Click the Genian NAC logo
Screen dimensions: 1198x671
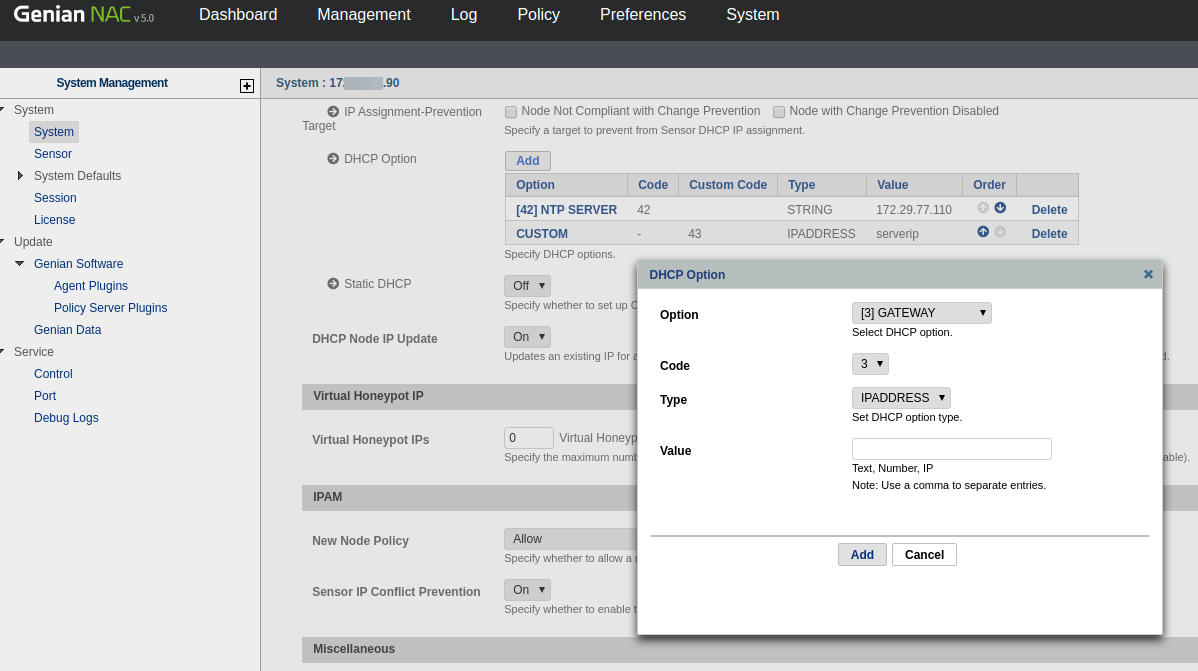83,15
